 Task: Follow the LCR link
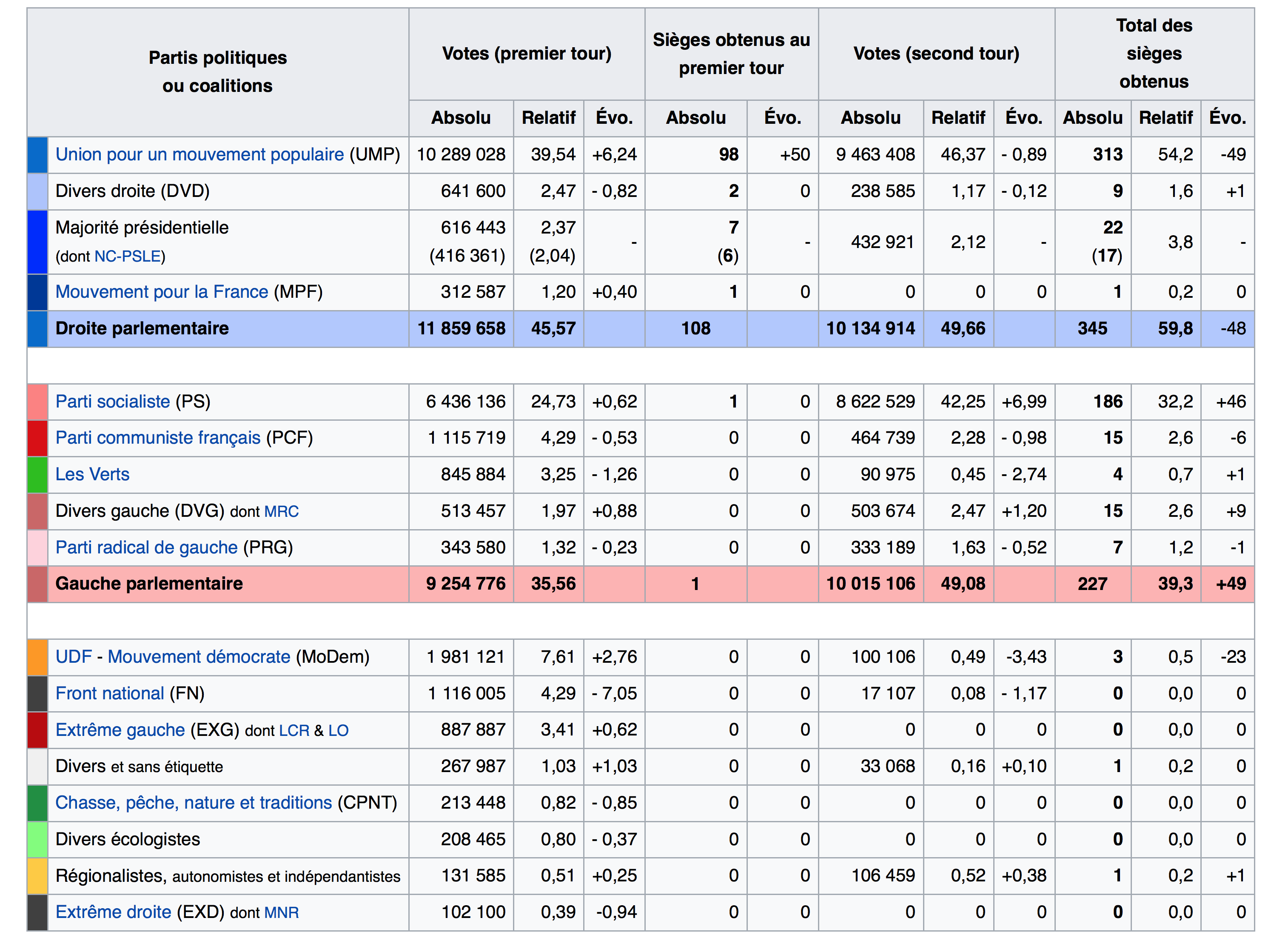tap(294, 730)
